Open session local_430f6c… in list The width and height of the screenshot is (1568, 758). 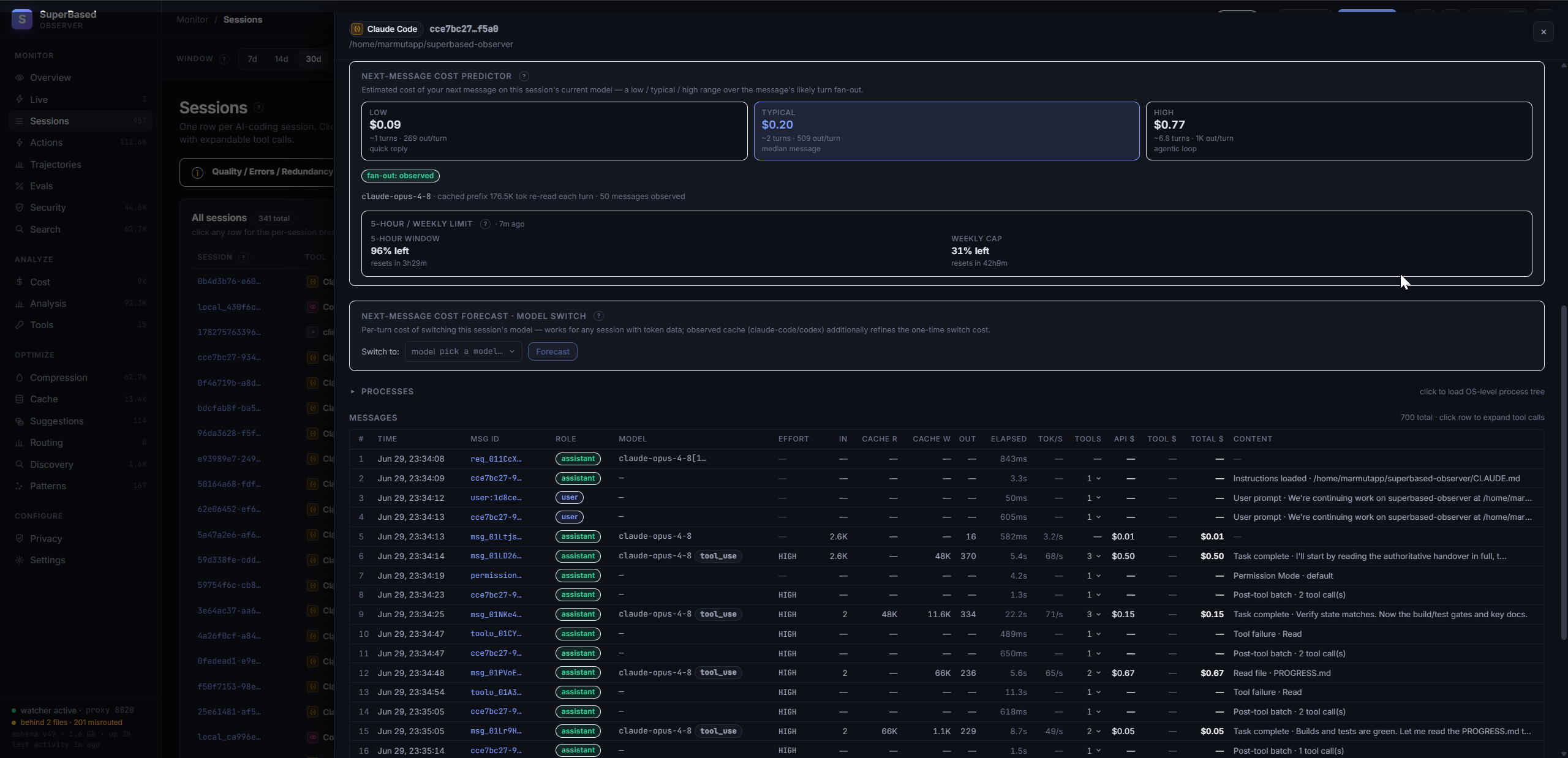(229, 307)
